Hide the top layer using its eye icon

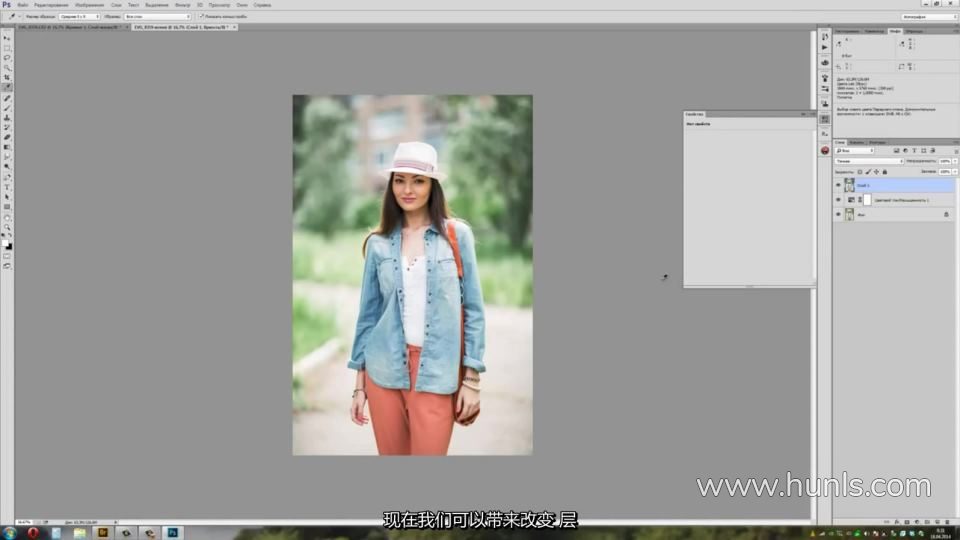coord(838,185)
